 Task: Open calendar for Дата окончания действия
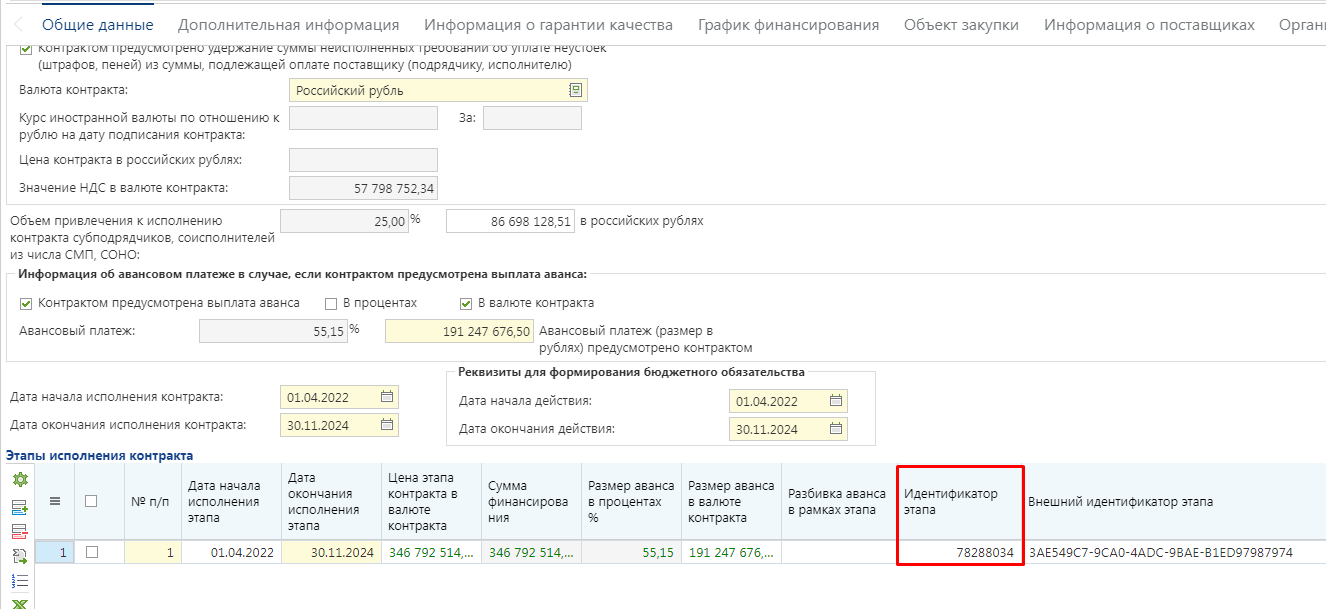tap(836, 428)
